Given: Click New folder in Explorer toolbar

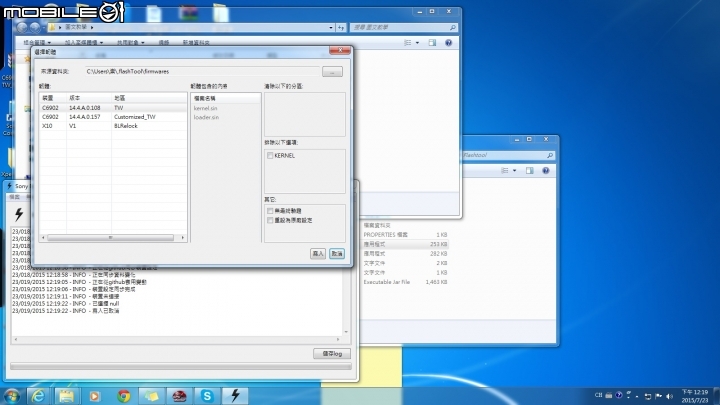Looking at the screenshot, I should (x=196, y=43).
